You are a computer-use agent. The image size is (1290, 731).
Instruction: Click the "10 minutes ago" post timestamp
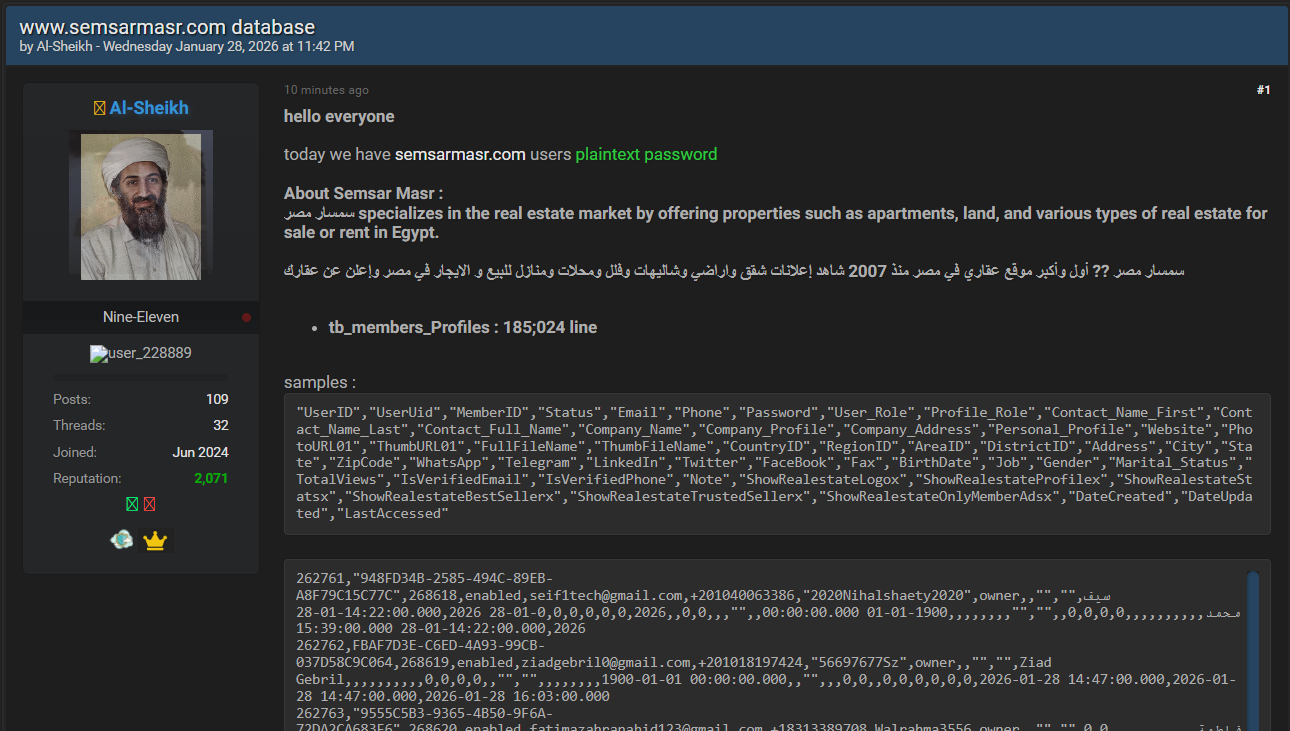tap(326, 90)
